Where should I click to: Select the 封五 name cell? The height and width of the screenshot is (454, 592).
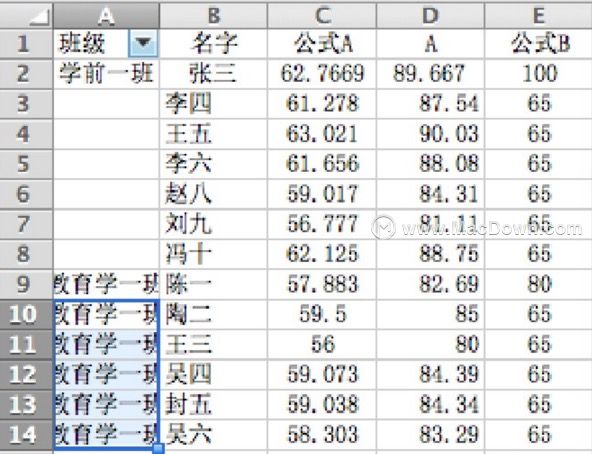213,404
